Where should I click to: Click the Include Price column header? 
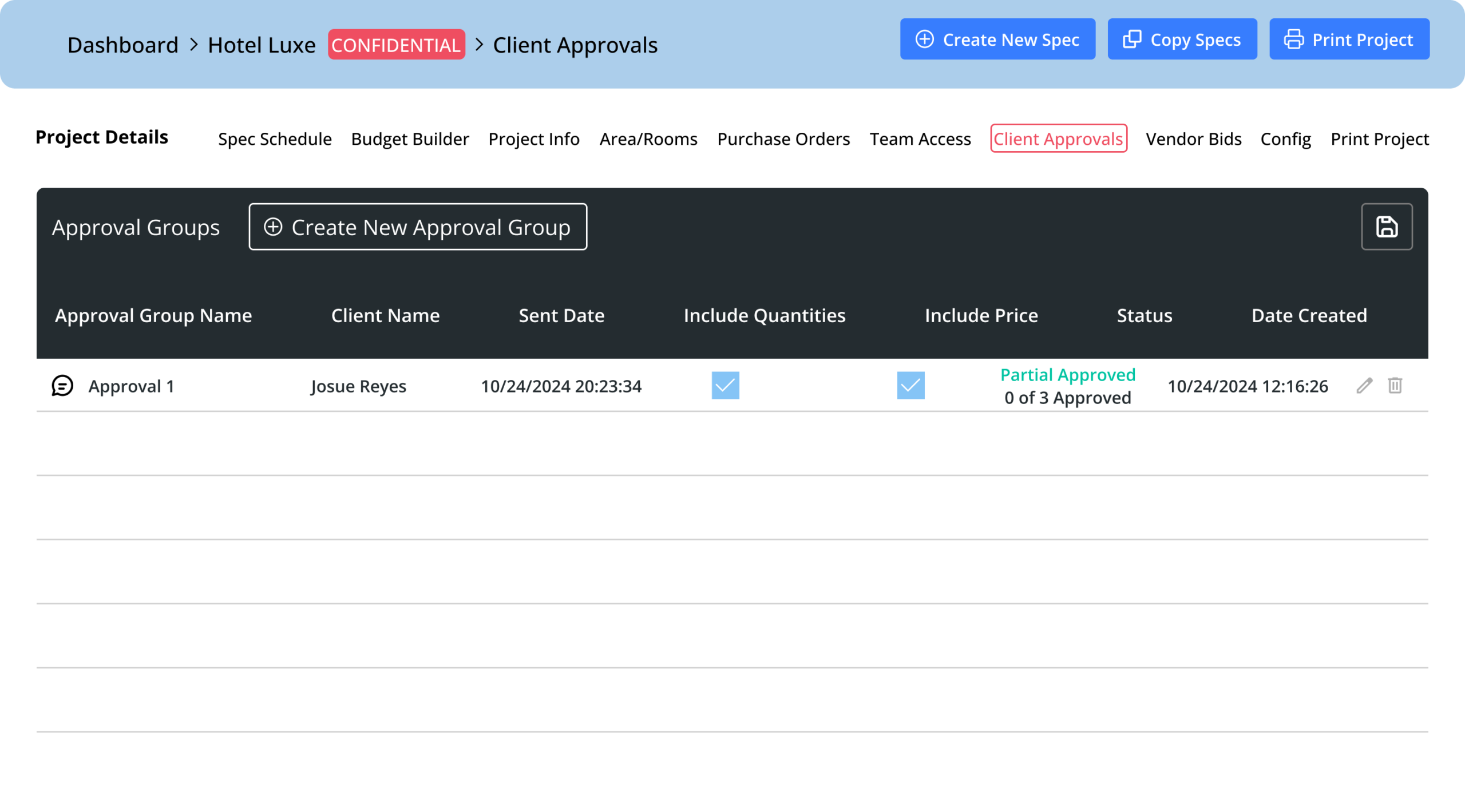click(981, 316)
